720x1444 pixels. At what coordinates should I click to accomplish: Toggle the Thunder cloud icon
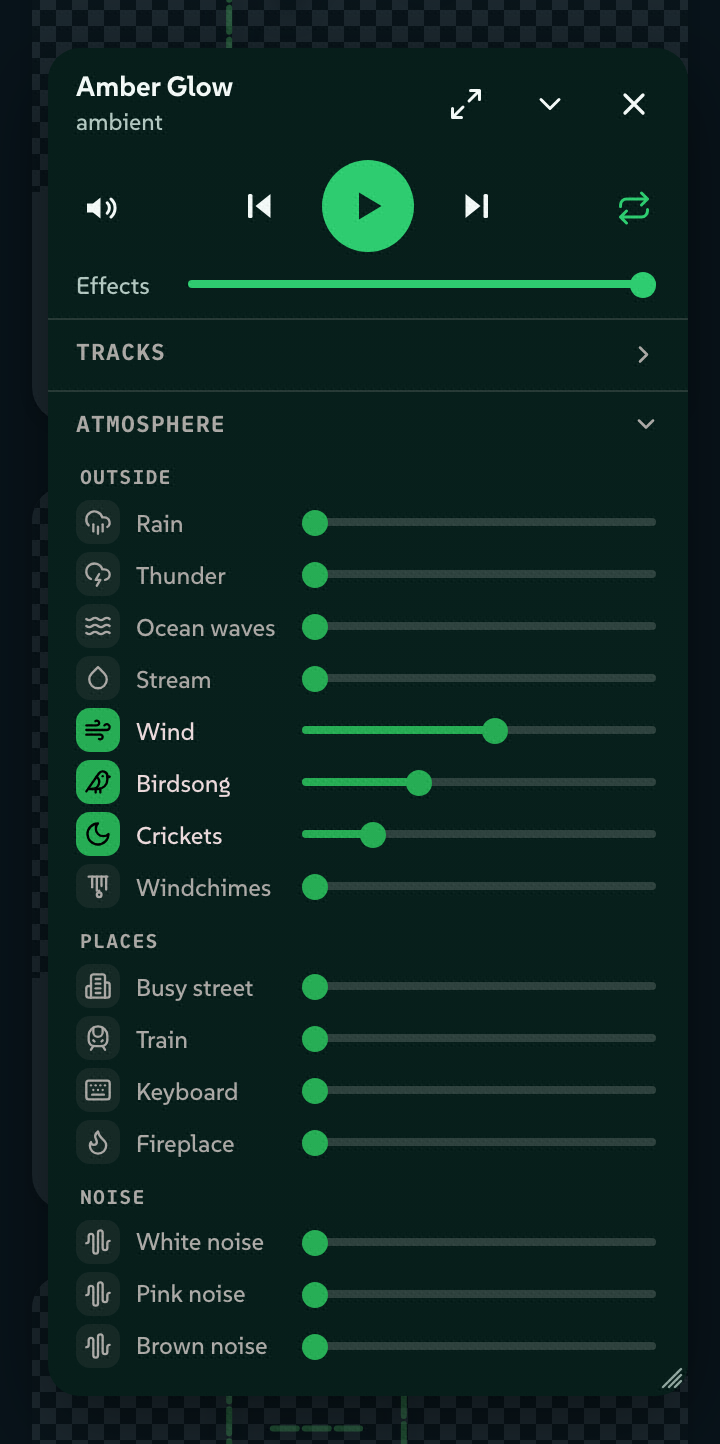[98, 575]
